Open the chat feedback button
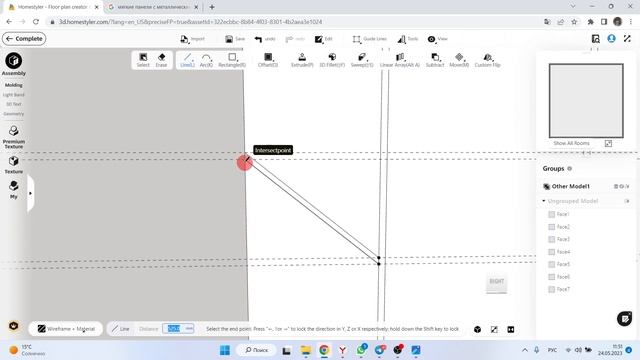Viewport: 640px width, 360px height. (624, 319)
